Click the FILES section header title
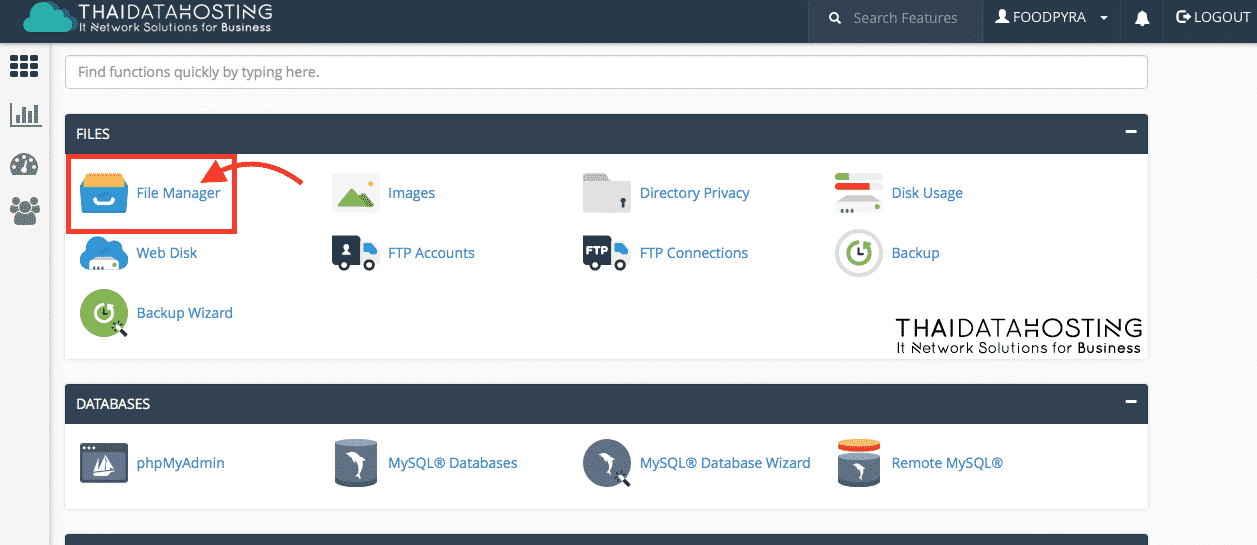Screen dimensions: 1257x545 click(x=93, y=134)
